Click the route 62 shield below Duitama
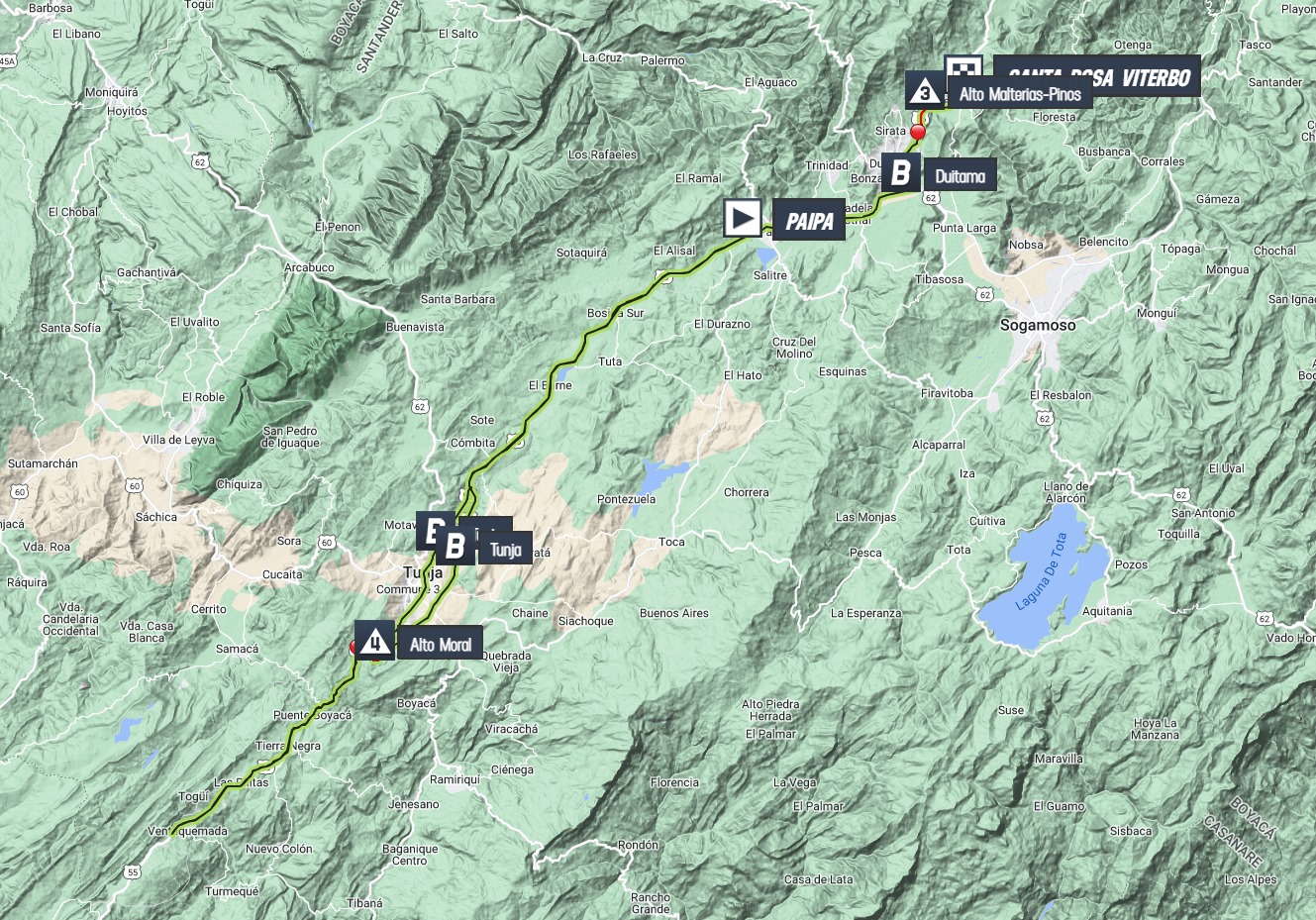This screenshot has width=1316, height=920. [x=930, y=198]
